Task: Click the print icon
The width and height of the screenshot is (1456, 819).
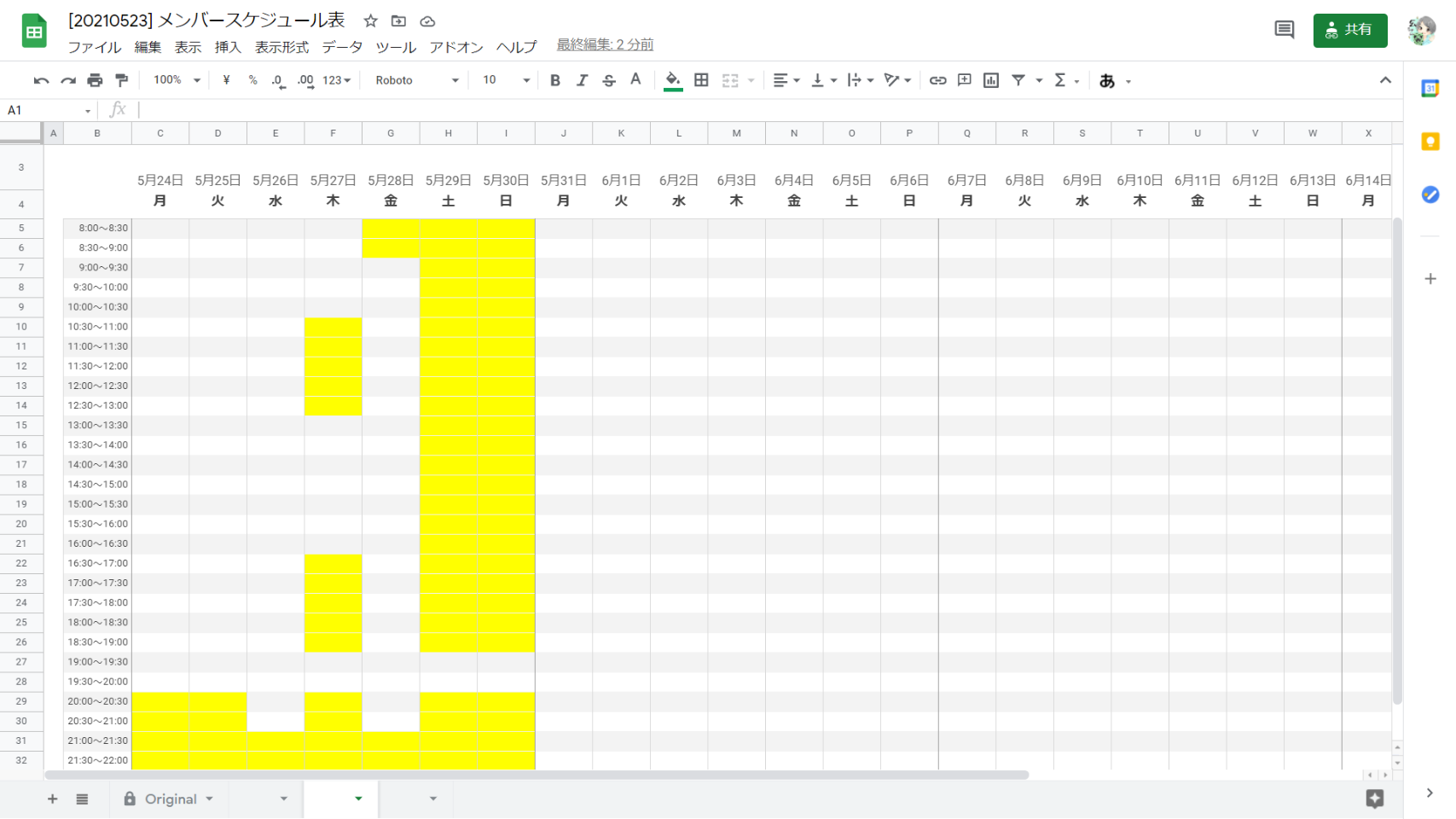Action: [x=95, y=80]
